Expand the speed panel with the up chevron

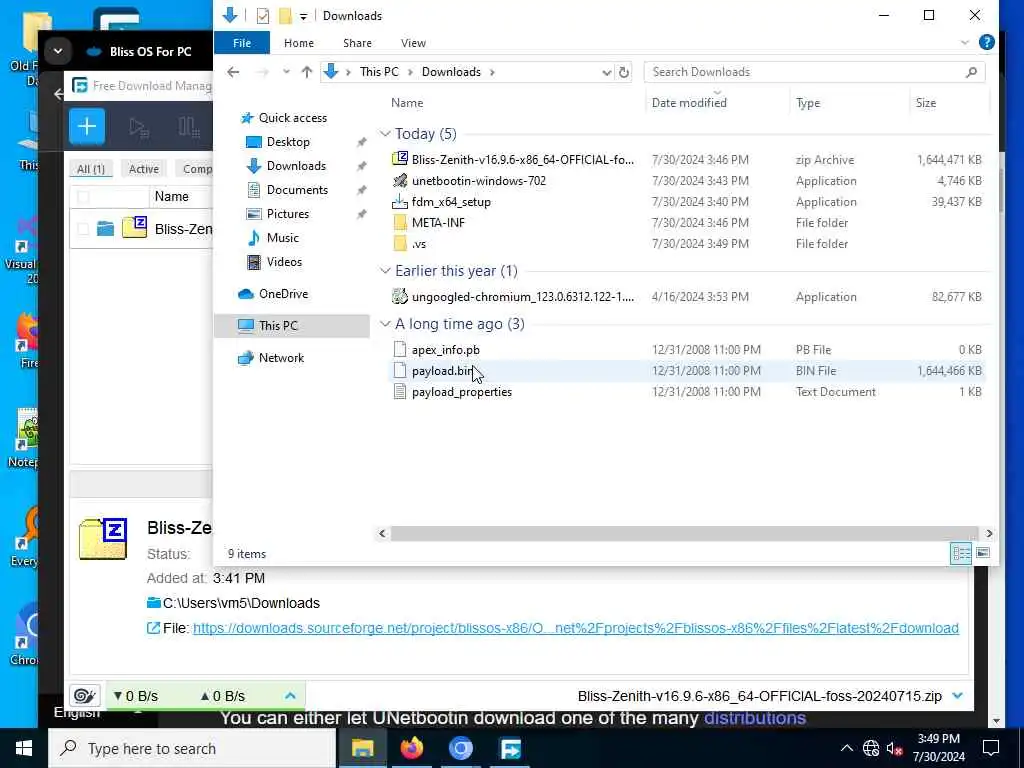[x=291, y=696]
